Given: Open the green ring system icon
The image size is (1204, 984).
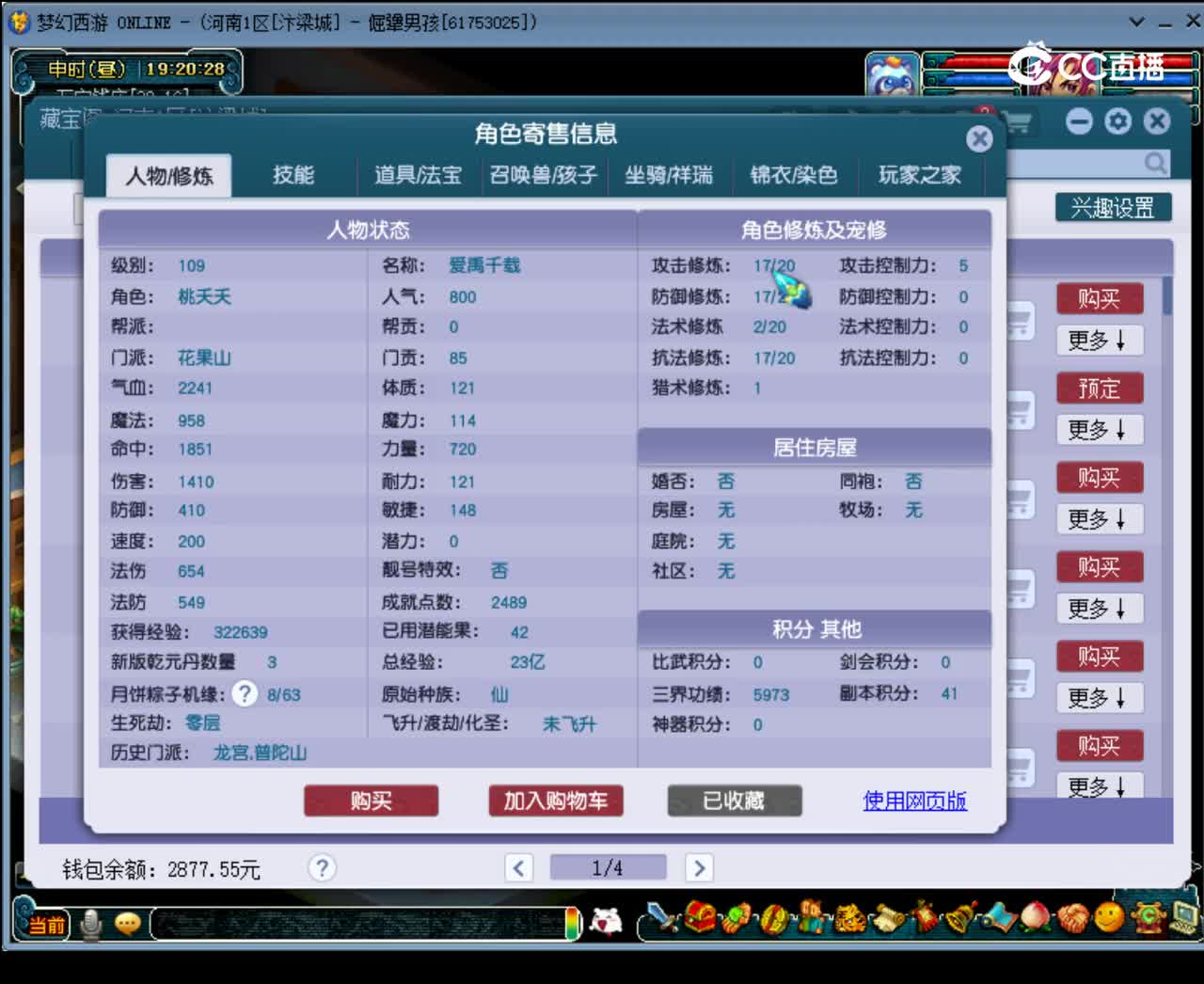Looking at the screenshot, I should pyautogui.click(x=1148, y=918).
